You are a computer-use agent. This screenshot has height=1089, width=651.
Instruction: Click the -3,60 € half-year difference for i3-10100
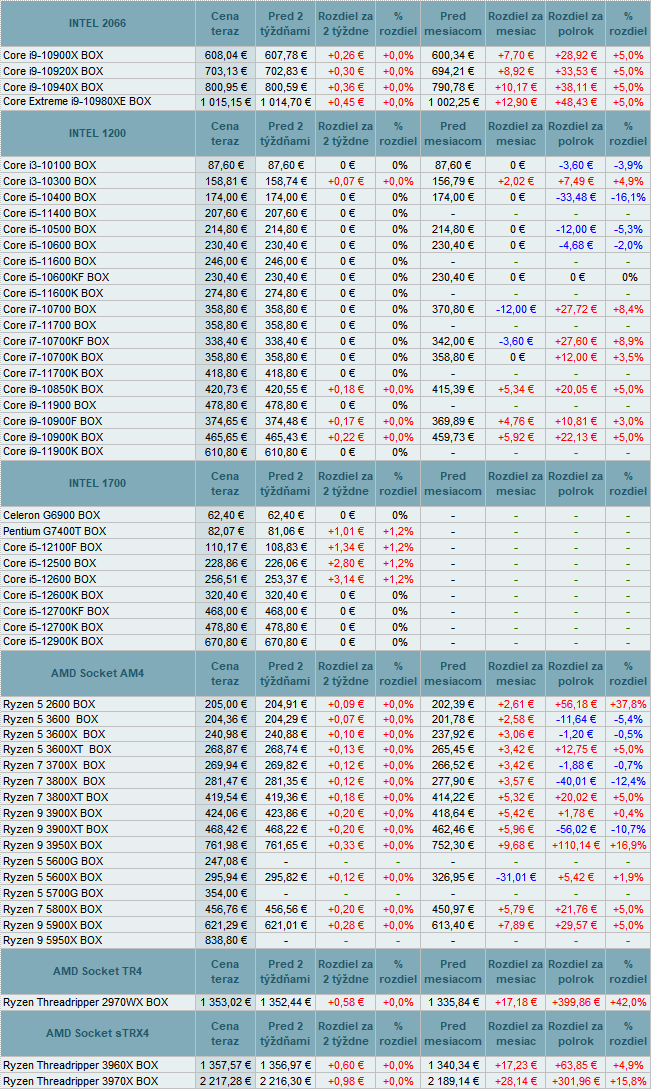(x=576, y=165)
